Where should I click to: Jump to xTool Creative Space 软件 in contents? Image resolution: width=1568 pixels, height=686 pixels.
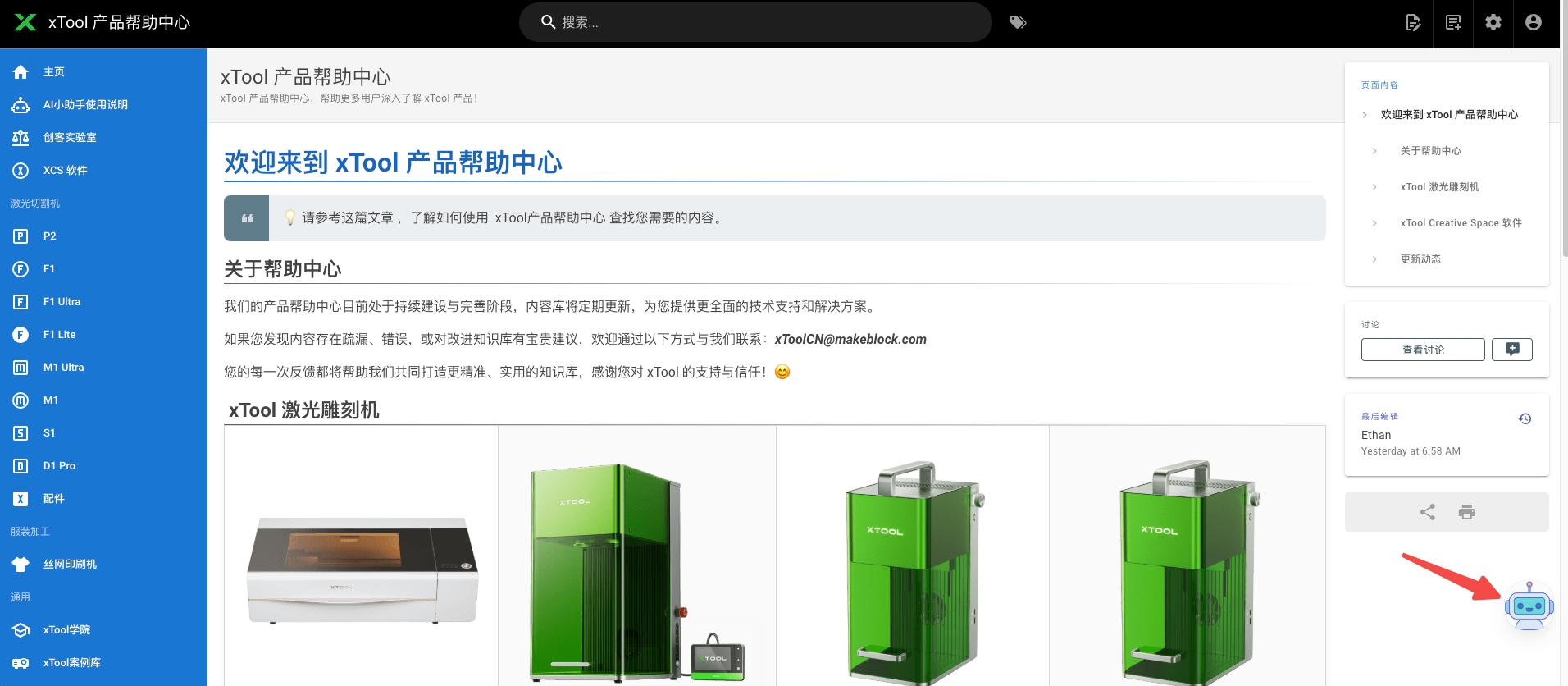click(1461, 223)
